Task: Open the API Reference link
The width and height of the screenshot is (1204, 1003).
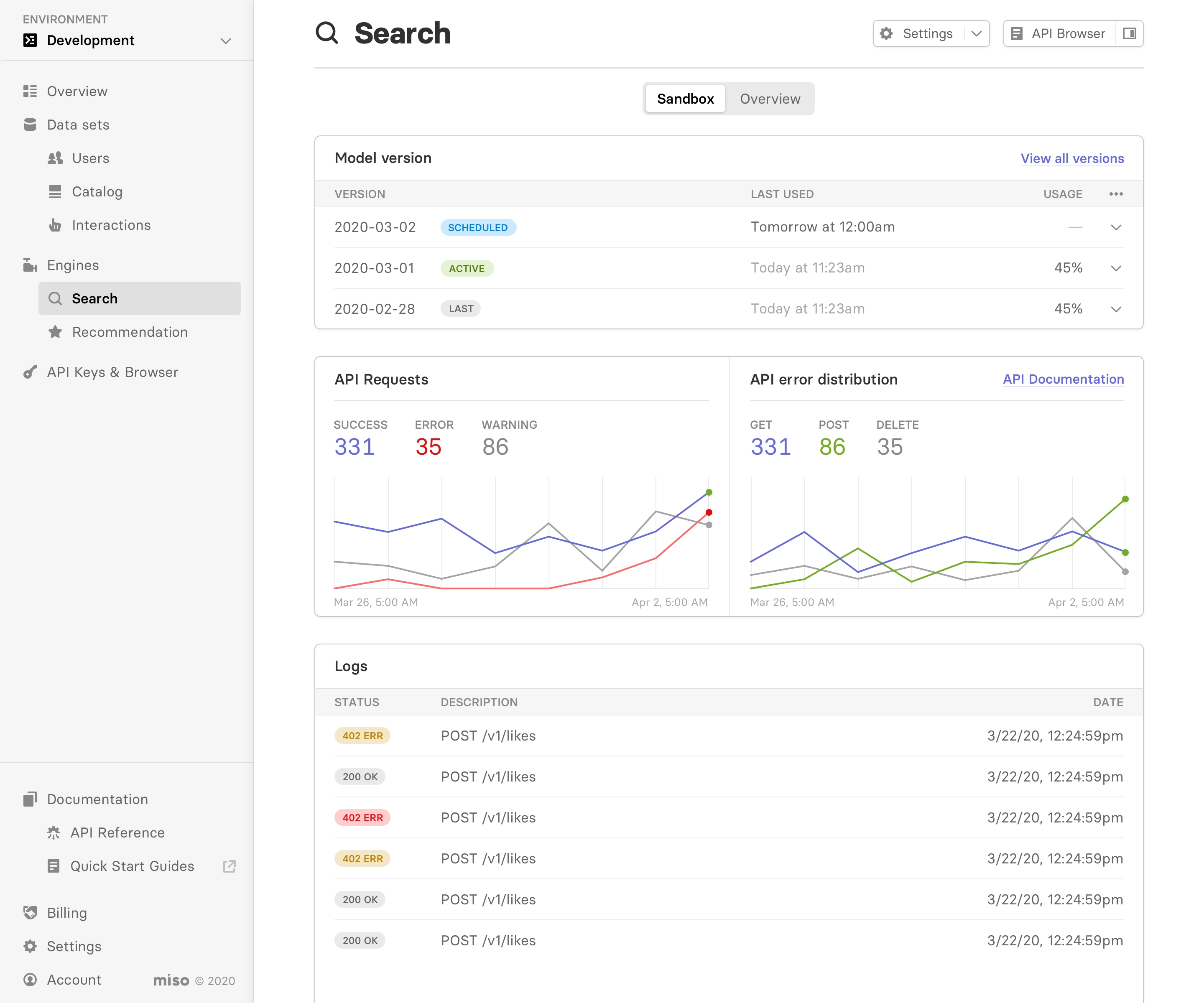Action: point(117,833)
